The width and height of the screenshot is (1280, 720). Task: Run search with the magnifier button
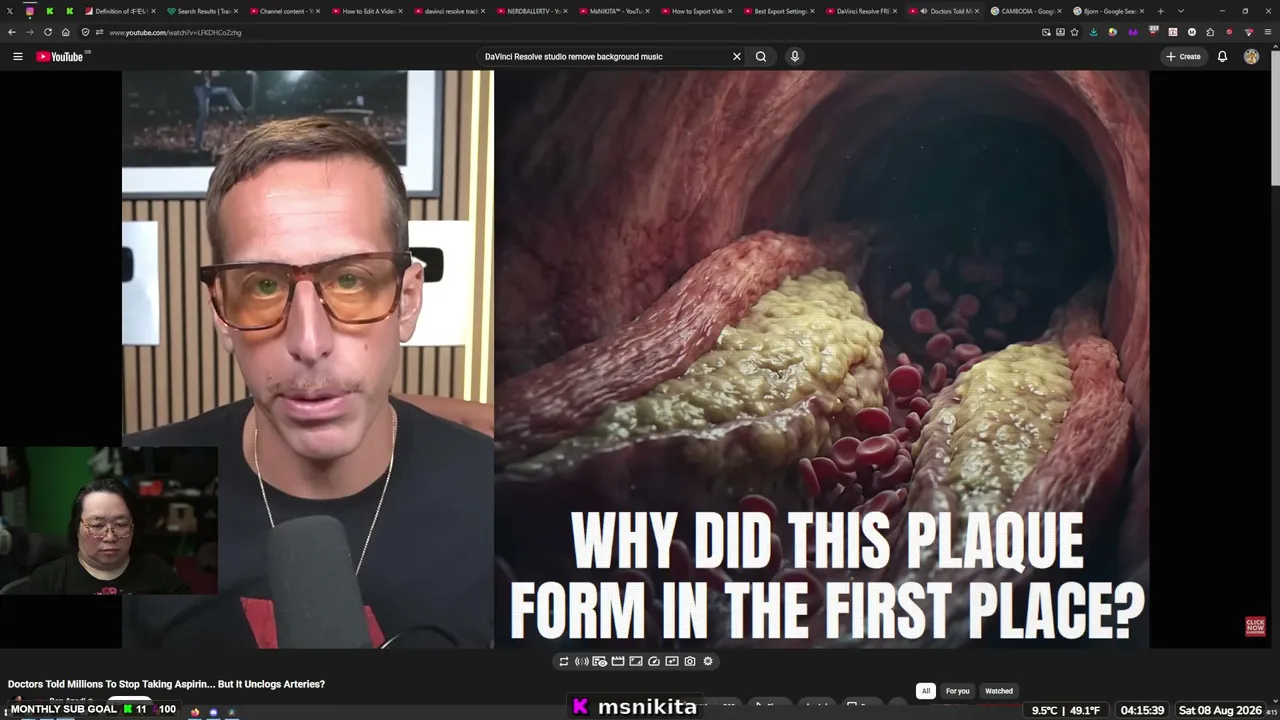tap(761, 56)
